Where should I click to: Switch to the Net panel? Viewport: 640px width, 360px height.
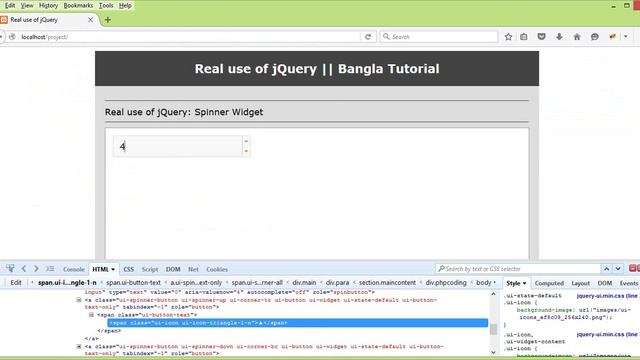point(193,269)
